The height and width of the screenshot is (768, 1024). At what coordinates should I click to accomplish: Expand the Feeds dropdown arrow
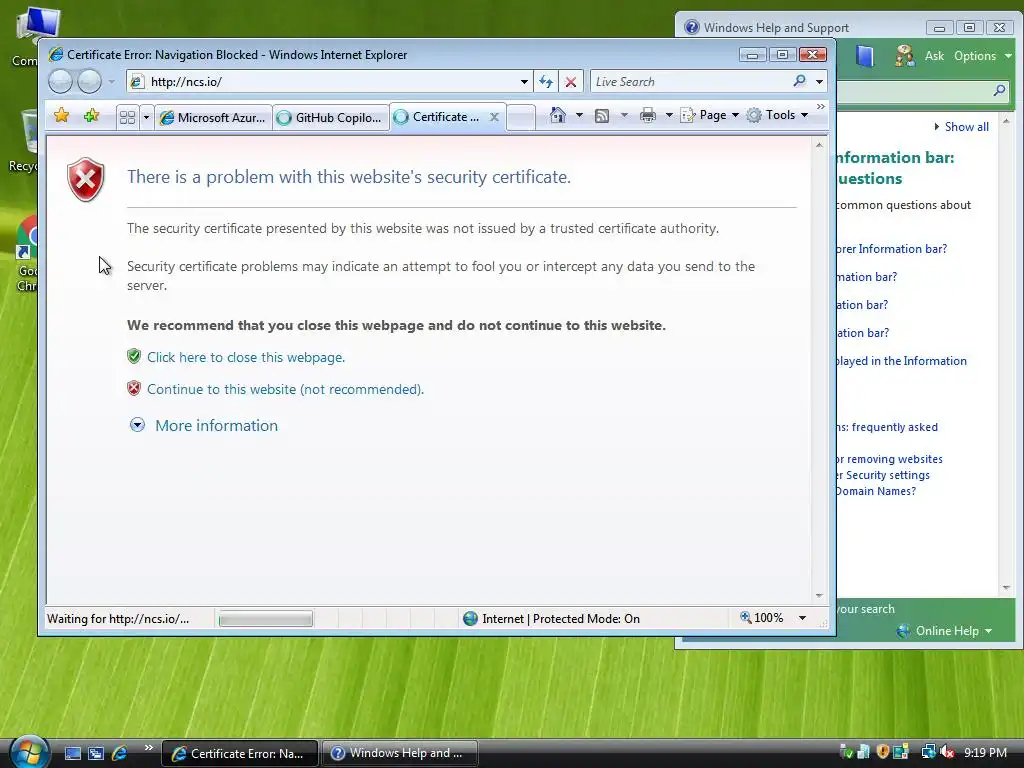coord(624,116)
